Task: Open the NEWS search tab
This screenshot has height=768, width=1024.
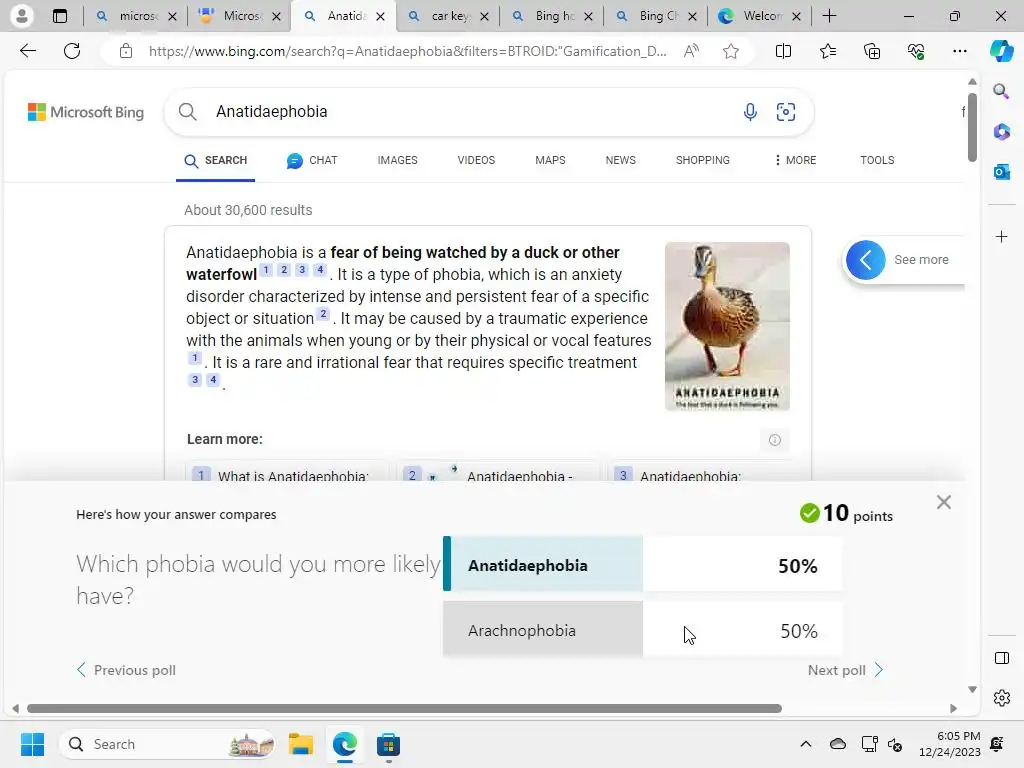Action: pyautogui.click(x=620, y=161)
